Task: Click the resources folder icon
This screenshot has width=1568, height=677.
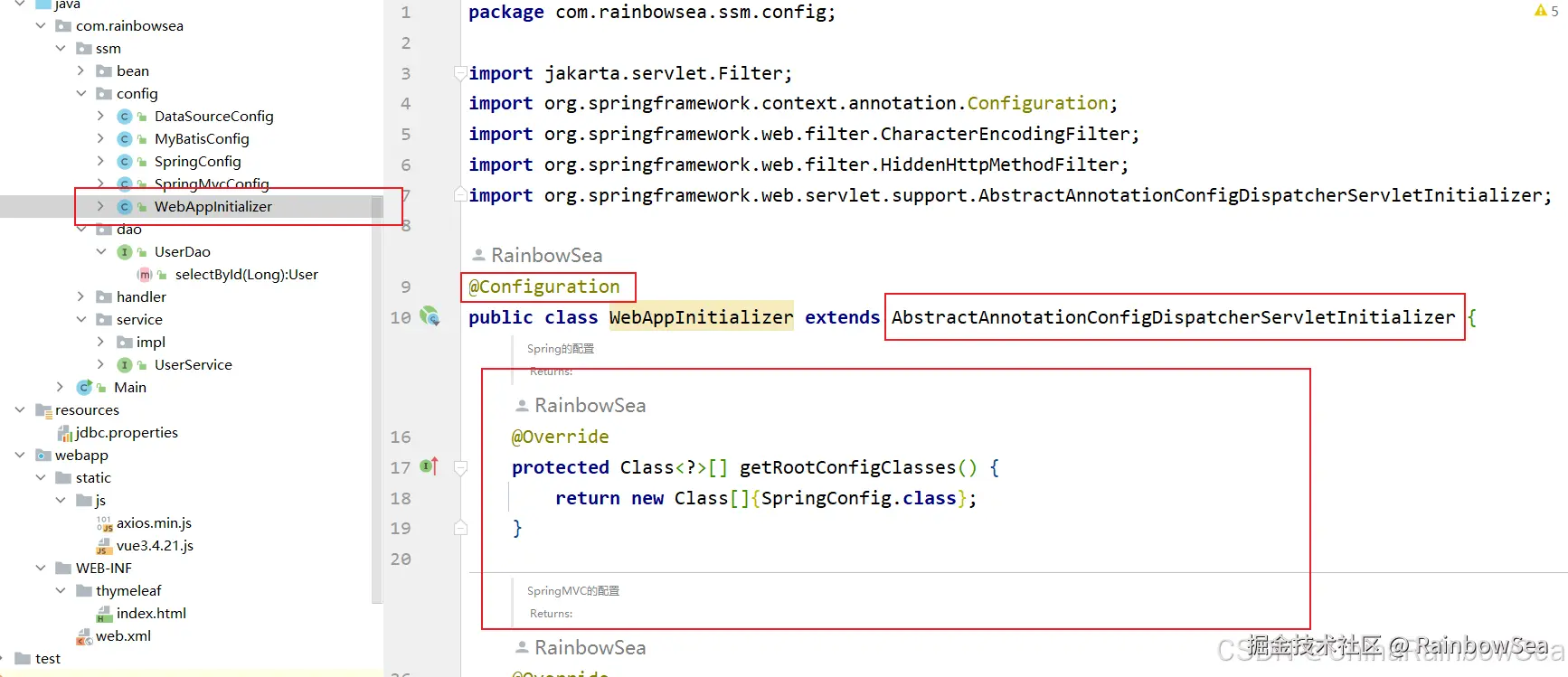Action: [x=43, y=410]
